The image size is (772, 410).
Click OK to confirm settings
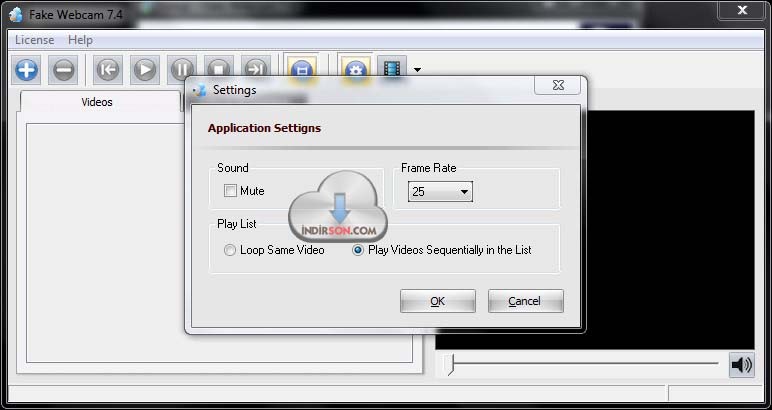click(437, 301)
